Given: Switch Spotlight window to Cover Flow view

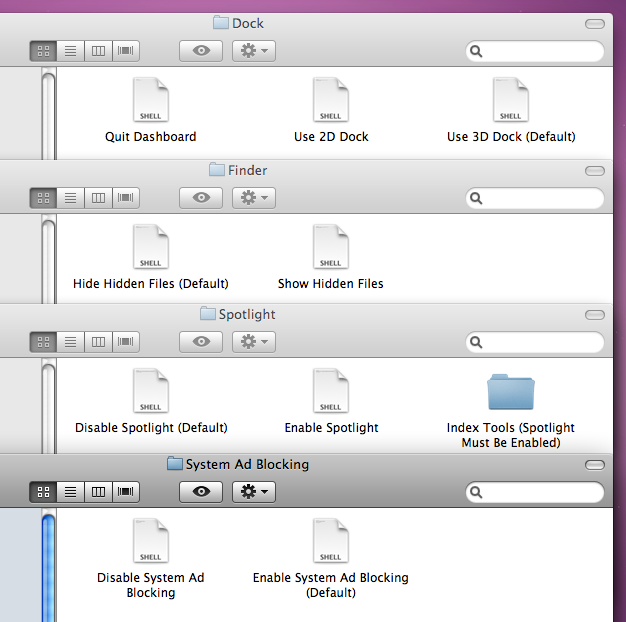Looking at the screenshot, I should point(126,342).
